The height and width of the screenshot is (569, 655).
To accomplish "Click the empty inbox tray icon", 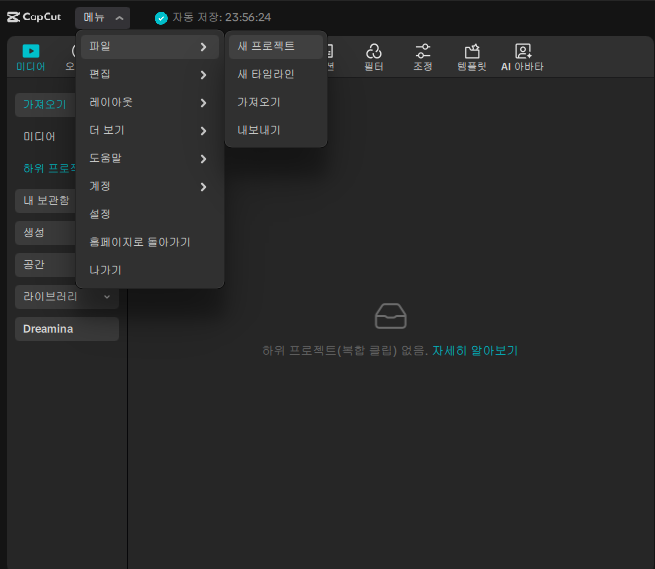I will [x=391, y=316].
